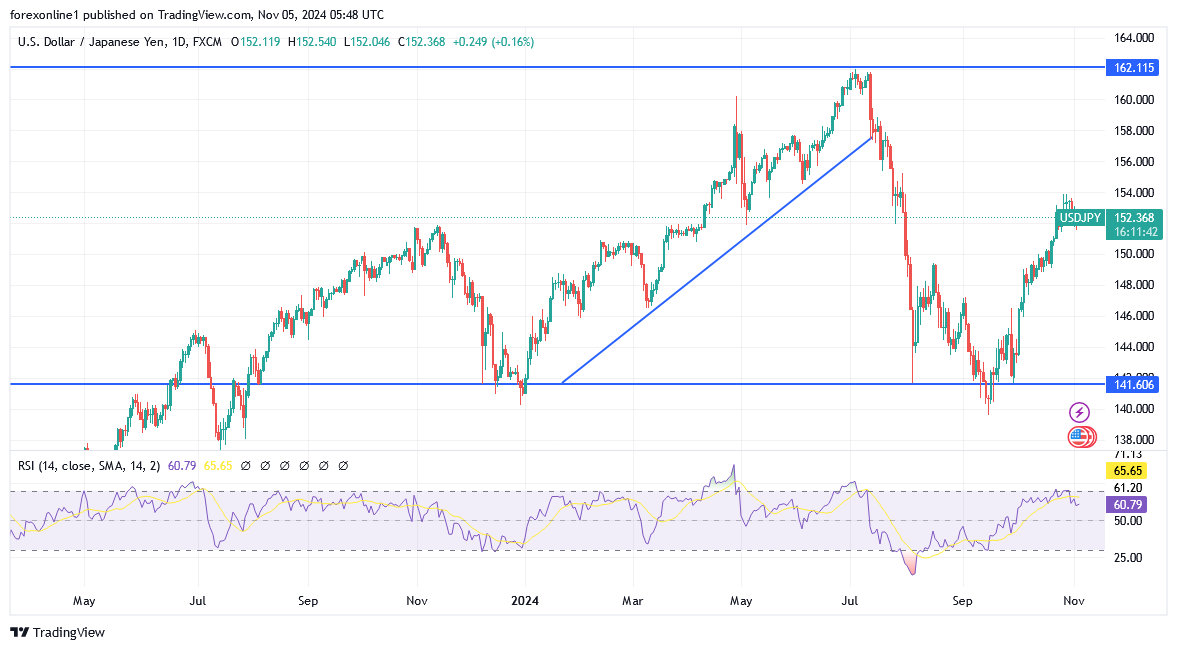Click the 150.000 price axis label
This screenshot has width=1177, height=650.
point(1133,254)
